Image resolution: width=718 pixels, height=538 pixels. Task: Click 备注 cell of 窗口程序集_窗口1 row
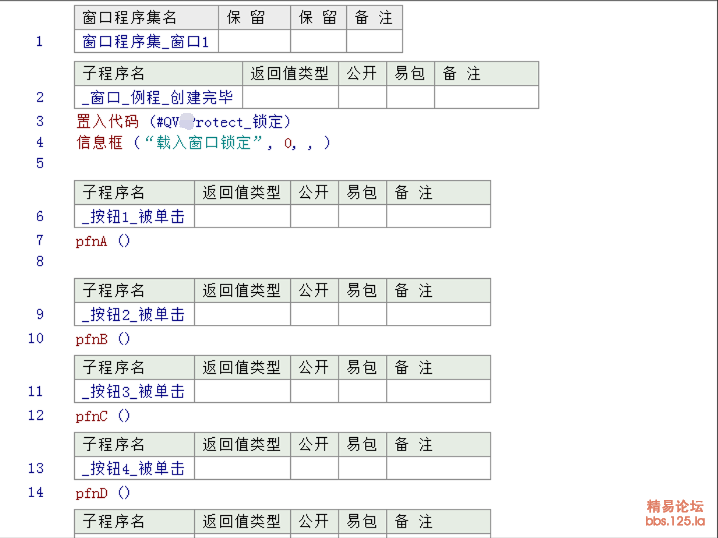tap(374, 41)
